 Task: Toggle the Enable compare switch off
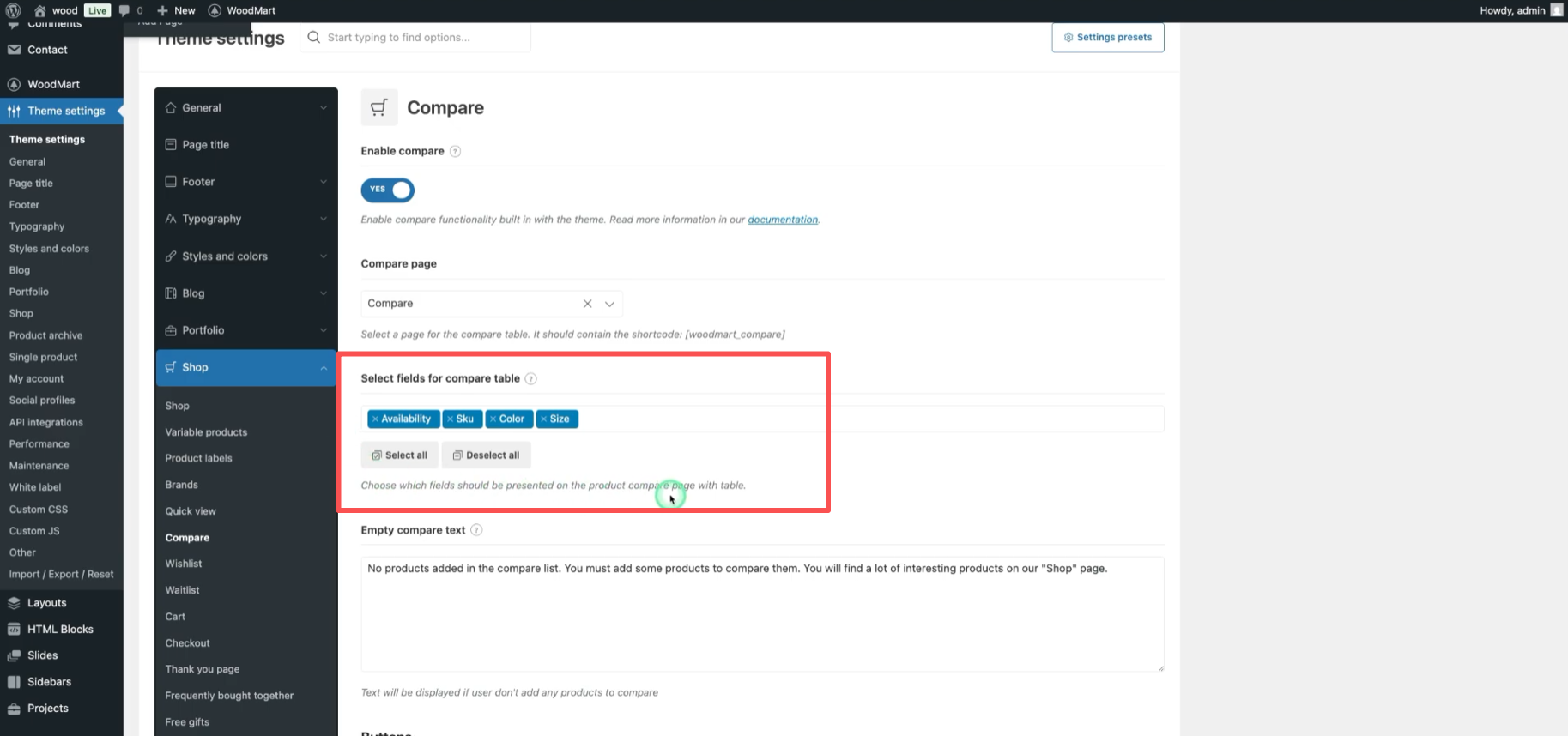[x=388, y=190]
